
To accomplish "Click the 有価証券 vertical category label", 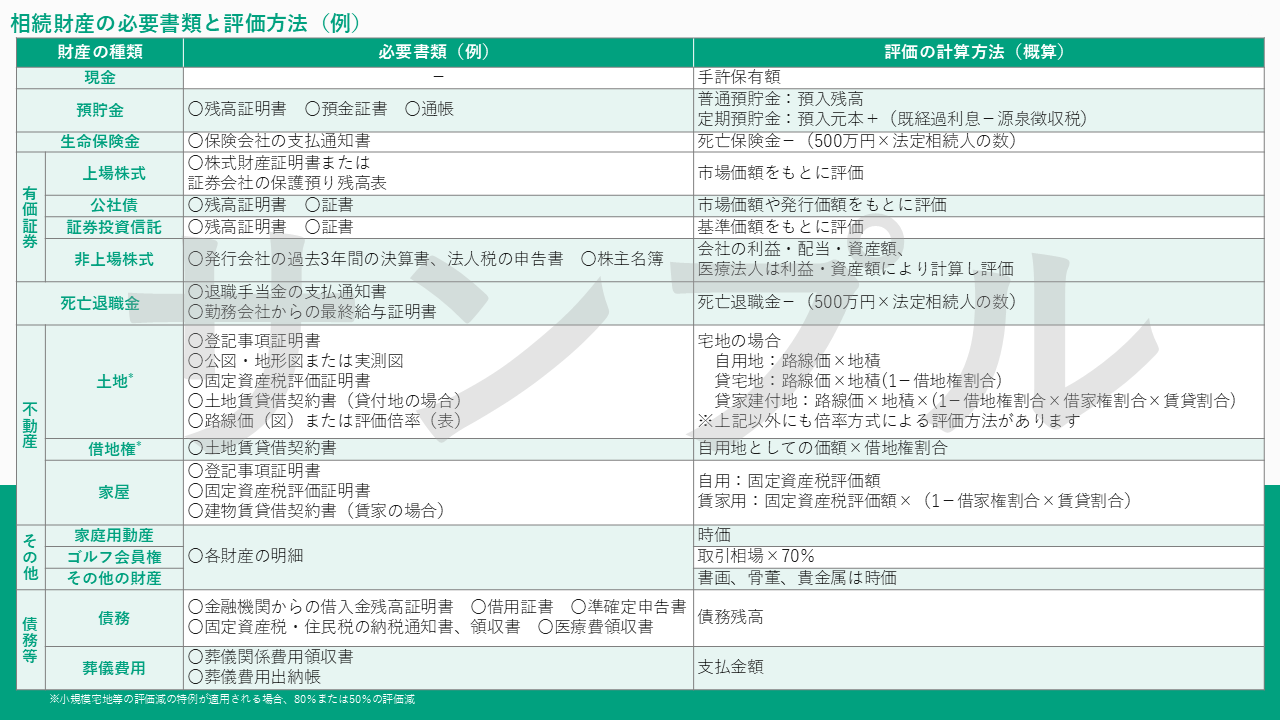I will [x=31, y=217].
